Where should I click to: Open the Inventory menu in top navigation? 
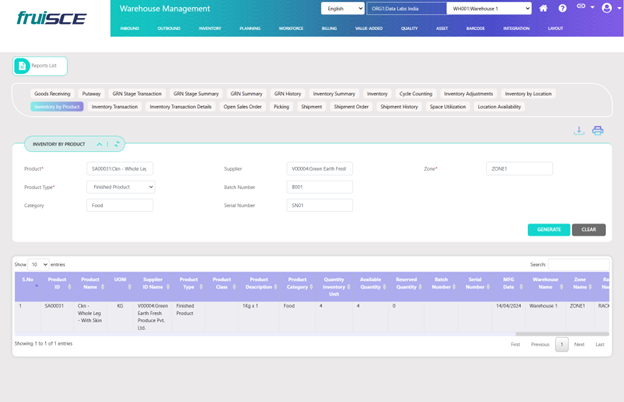210,28
